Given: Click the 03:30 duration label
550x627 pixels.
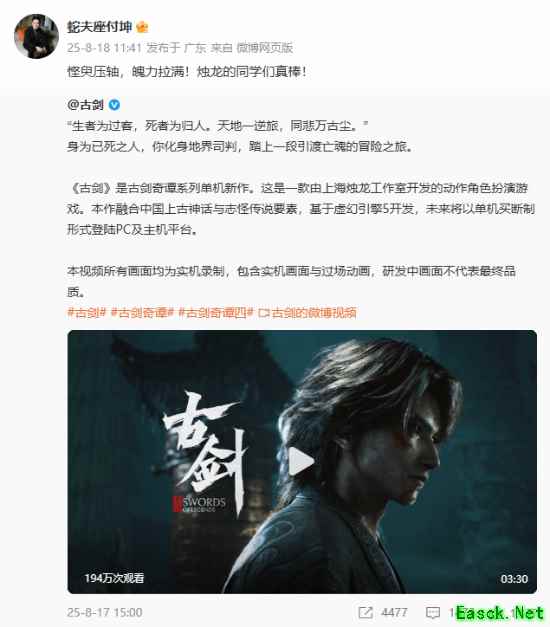Looking at the screenshot, I should (x=514, y=579).
